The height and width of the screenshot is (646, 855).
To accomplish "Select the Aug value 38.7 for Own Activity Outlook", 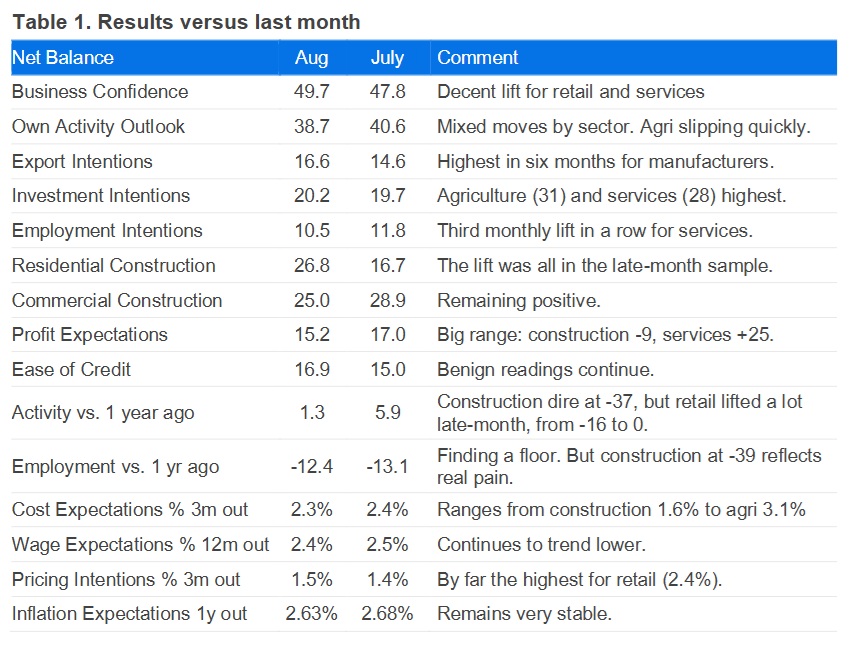I will click(x=311, y=127).
